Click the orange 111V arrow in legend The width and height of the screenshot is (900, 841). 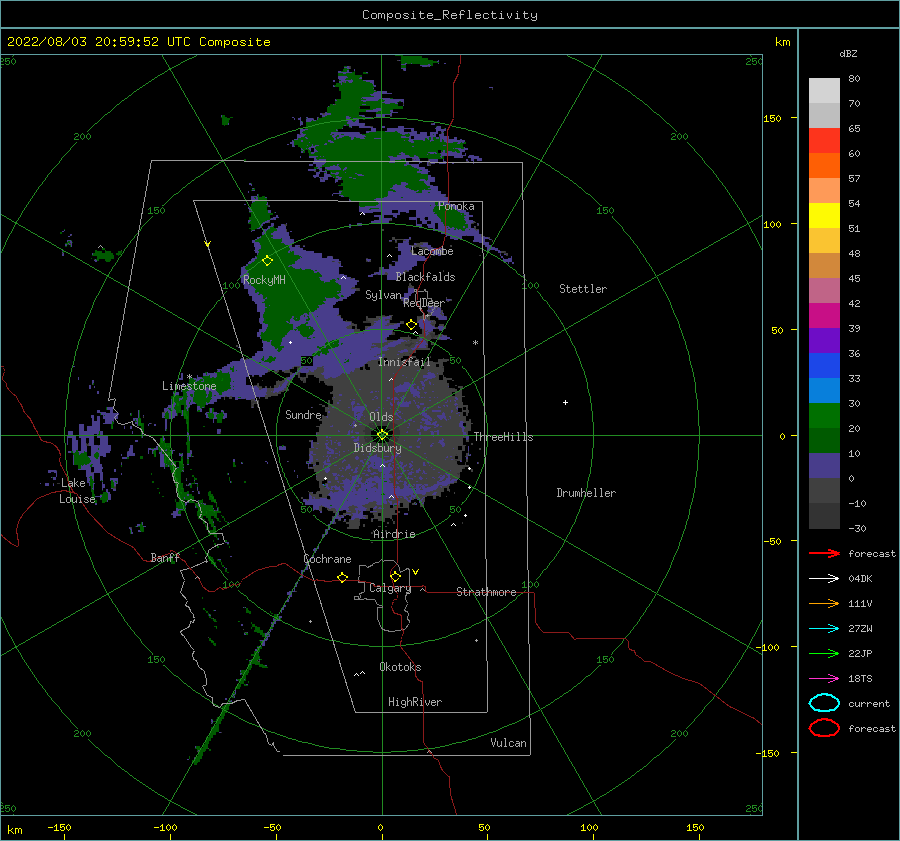click(x=824, y=603)
